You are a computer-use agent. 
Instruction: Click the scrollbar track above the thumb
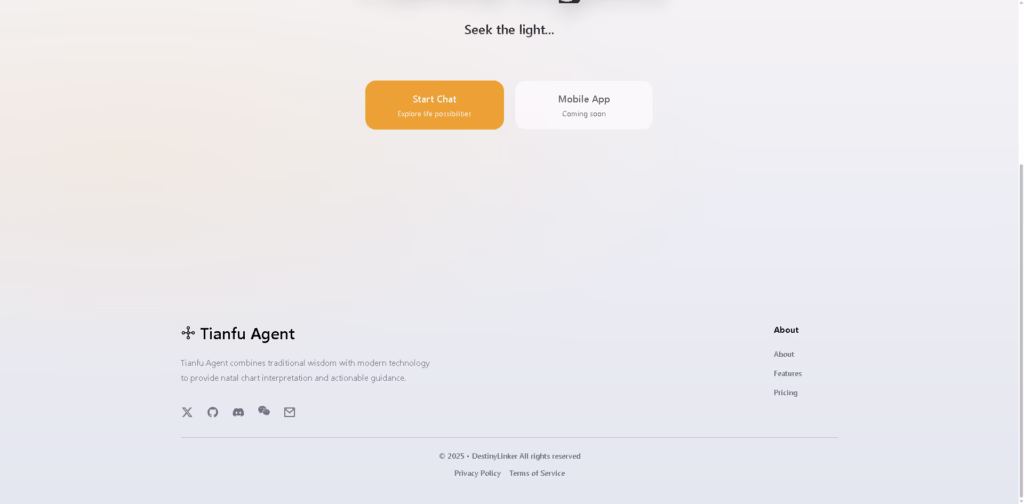1021,82
